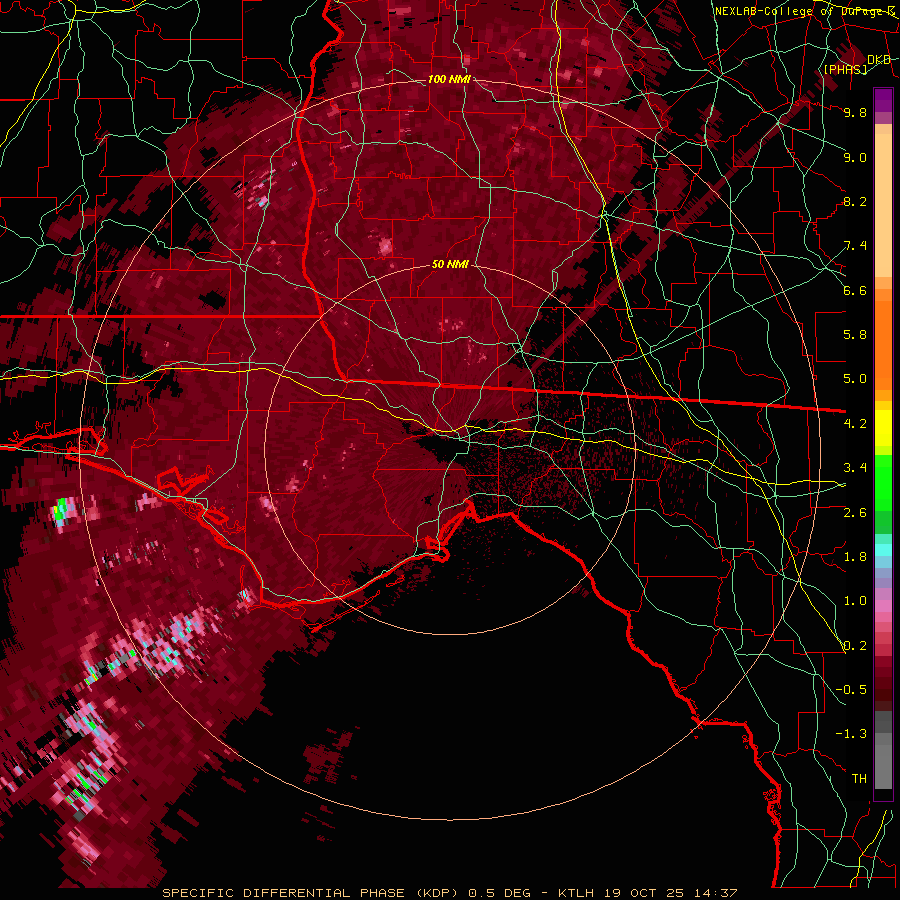Click the 0.2 legend value label
Viewport: 900px width, 900px height.
click(x=855, y=646)
